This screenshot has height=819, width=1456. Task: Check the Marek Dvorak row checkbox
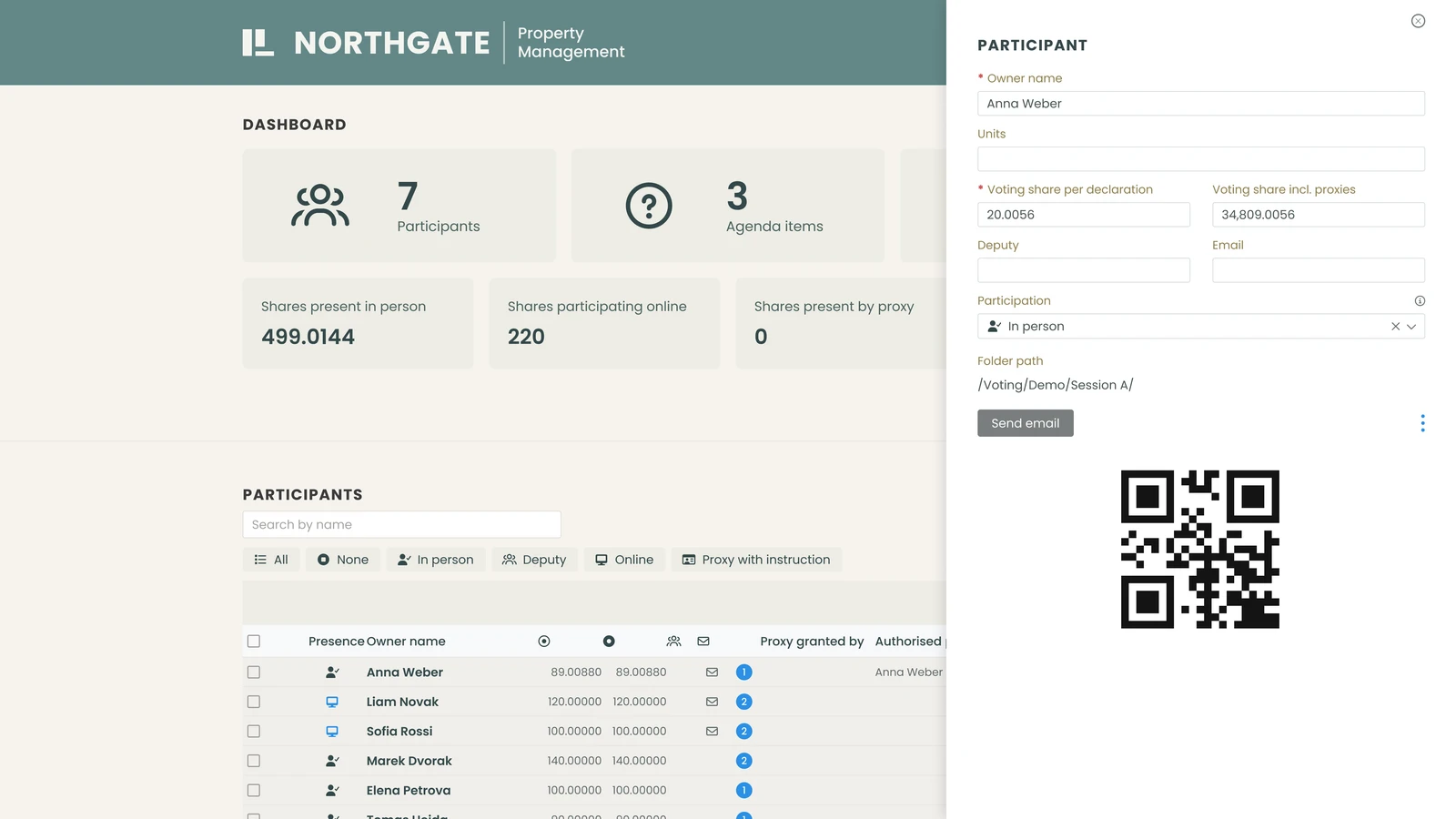coord(254,761)
